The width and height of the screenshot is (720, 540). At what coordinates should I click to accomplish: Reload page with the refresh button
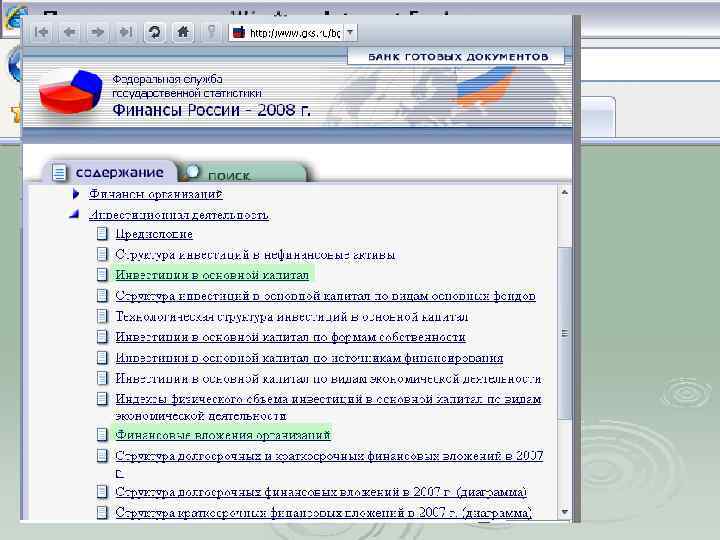click(154, 32)
